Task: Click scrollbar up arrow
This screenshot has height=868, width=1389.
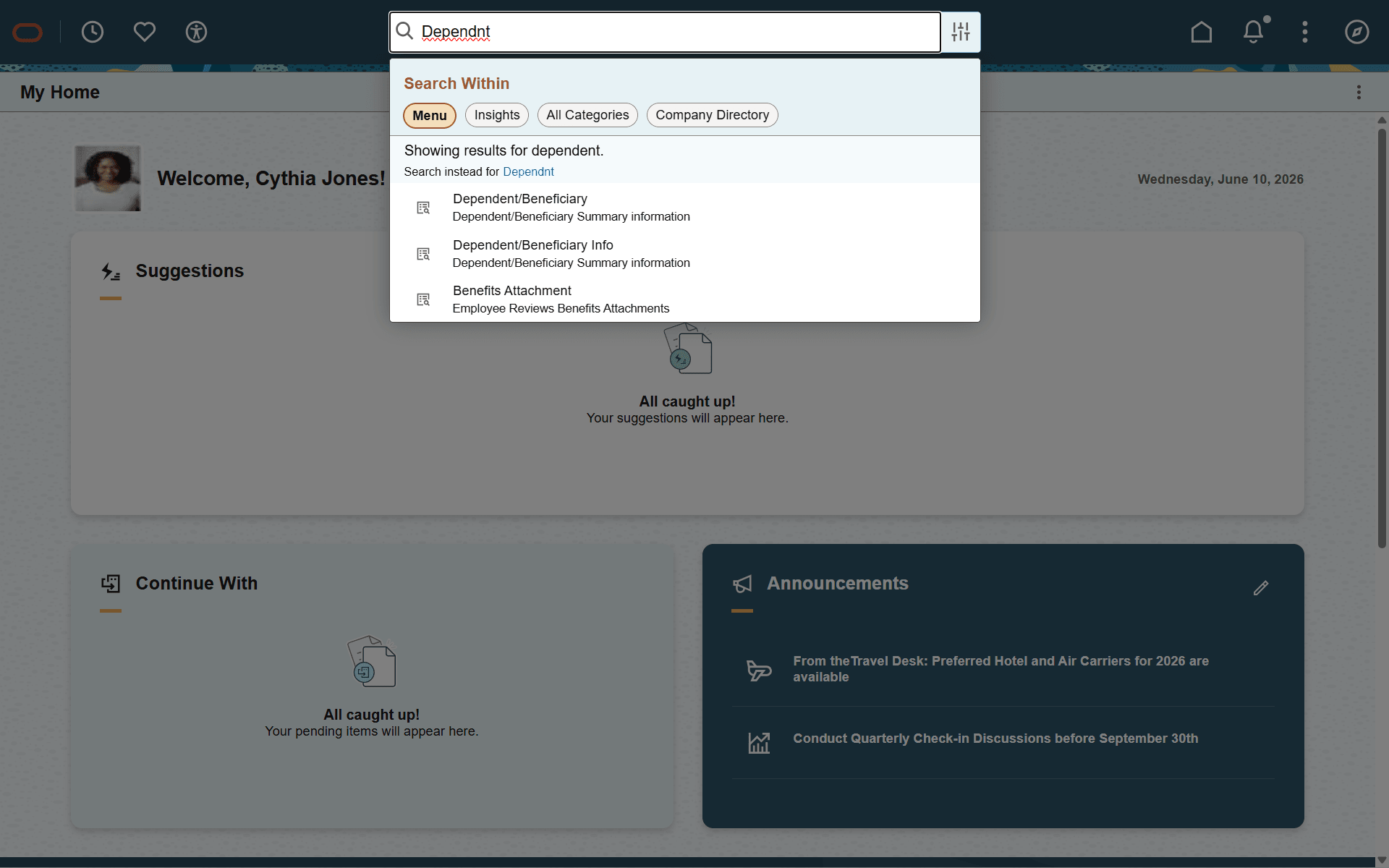Action: click(x=1382, y=120)
